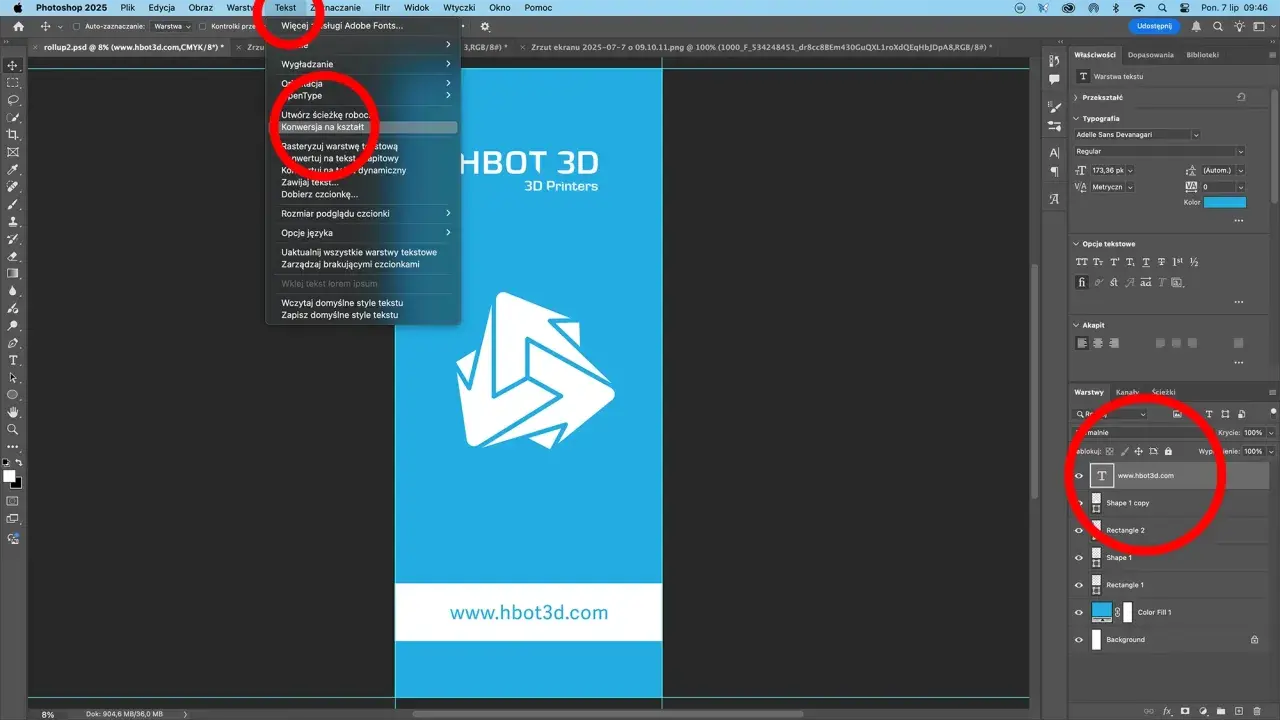This screenshot has height=720, width=1280.
Task: Select the Rectangular Marquee tool
Action: click(x=13, y=83)
